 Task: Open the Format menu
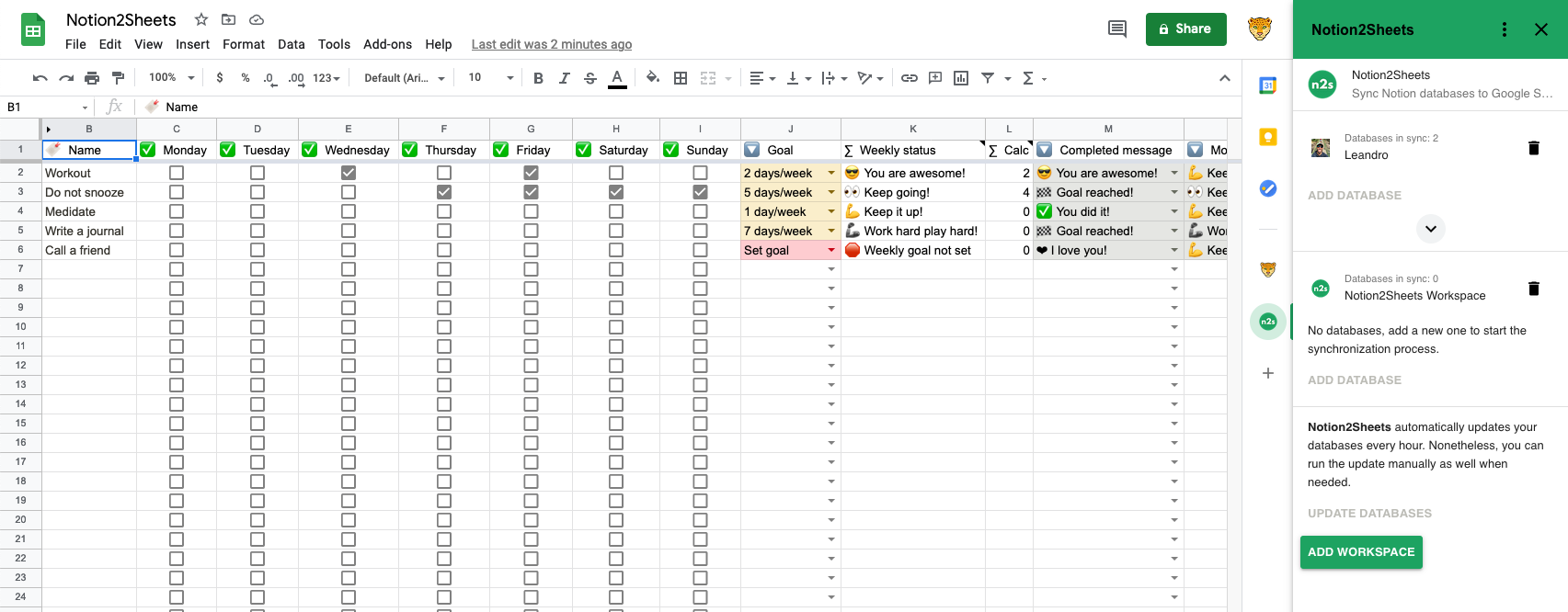(244, 44)
